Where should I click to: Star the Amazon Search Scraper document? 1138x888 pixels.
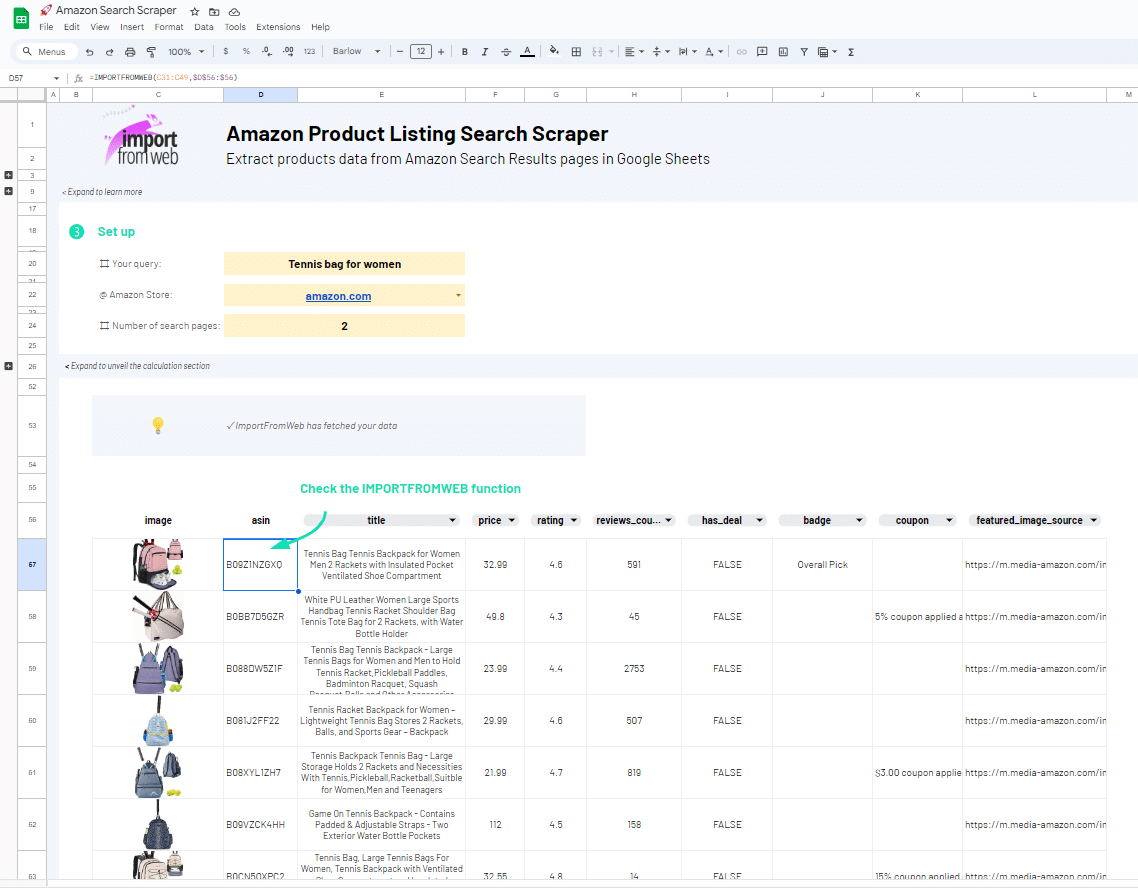point(195,11)
